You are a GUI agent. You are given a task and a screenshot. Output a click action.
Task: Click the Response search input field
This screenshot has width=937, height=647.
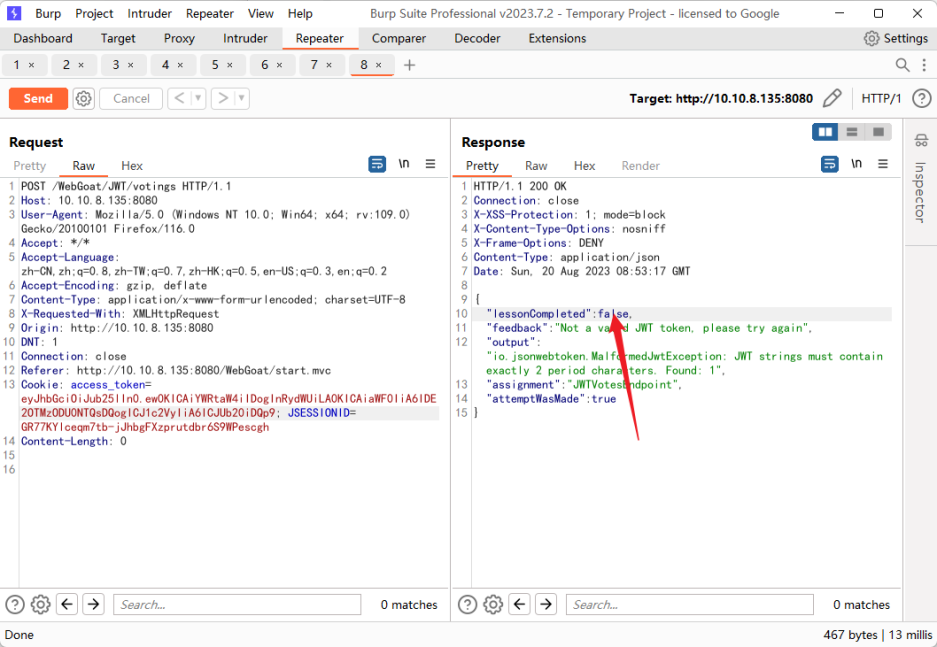click(x=690, y=605)
